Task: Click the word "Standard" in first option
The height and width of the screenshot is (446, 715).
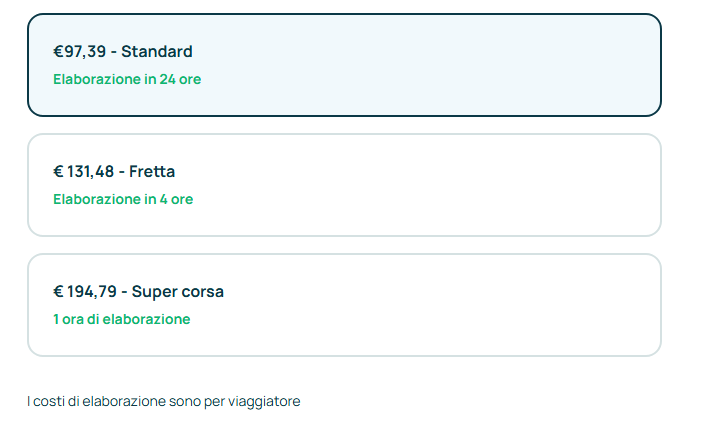Action: click(157, 51)
